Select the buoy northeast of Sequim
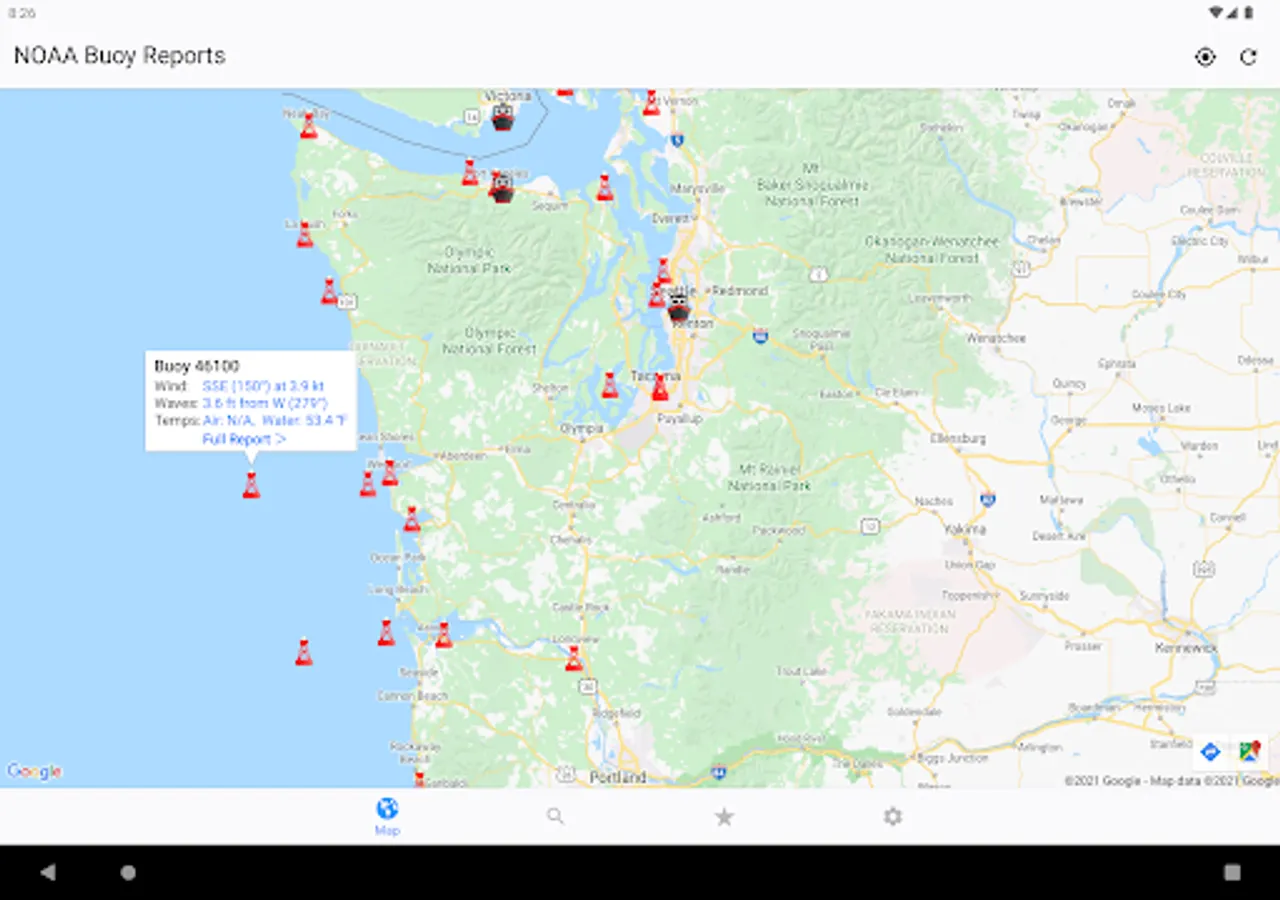Screen dimensions: 1280x900 tap(605, 188)
